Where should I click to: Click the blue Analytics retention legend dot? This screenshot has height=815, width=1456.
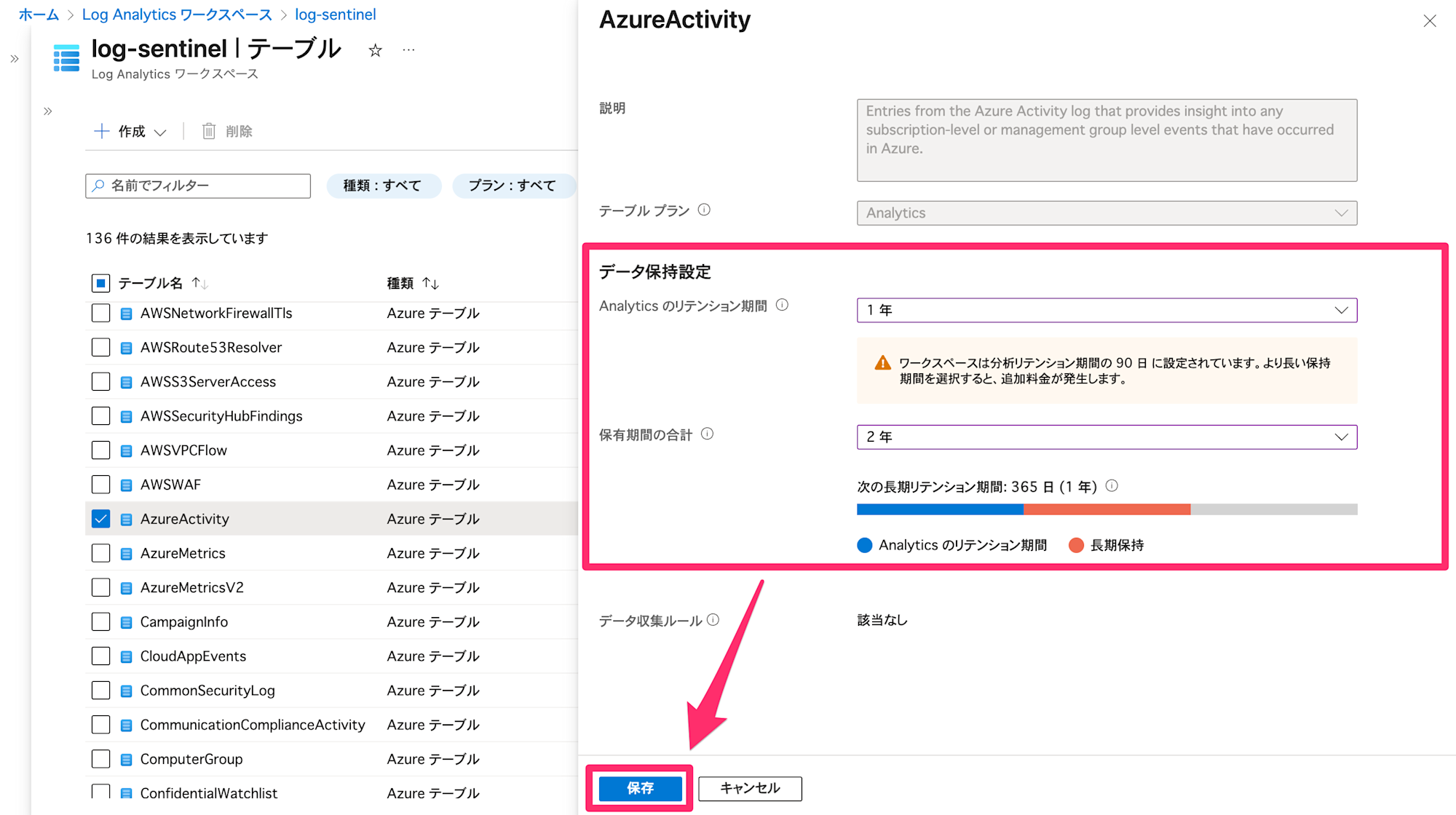pos(865,545)
